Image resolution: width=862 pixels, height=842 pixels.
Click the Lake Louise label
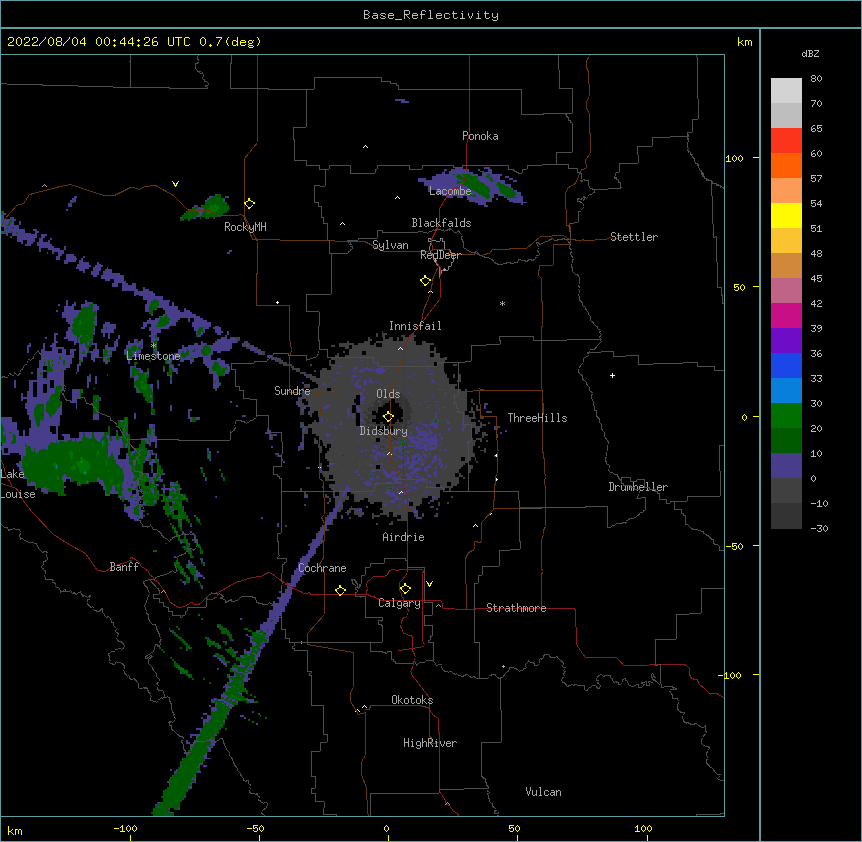pyautogui.click(x=18, y=484)
